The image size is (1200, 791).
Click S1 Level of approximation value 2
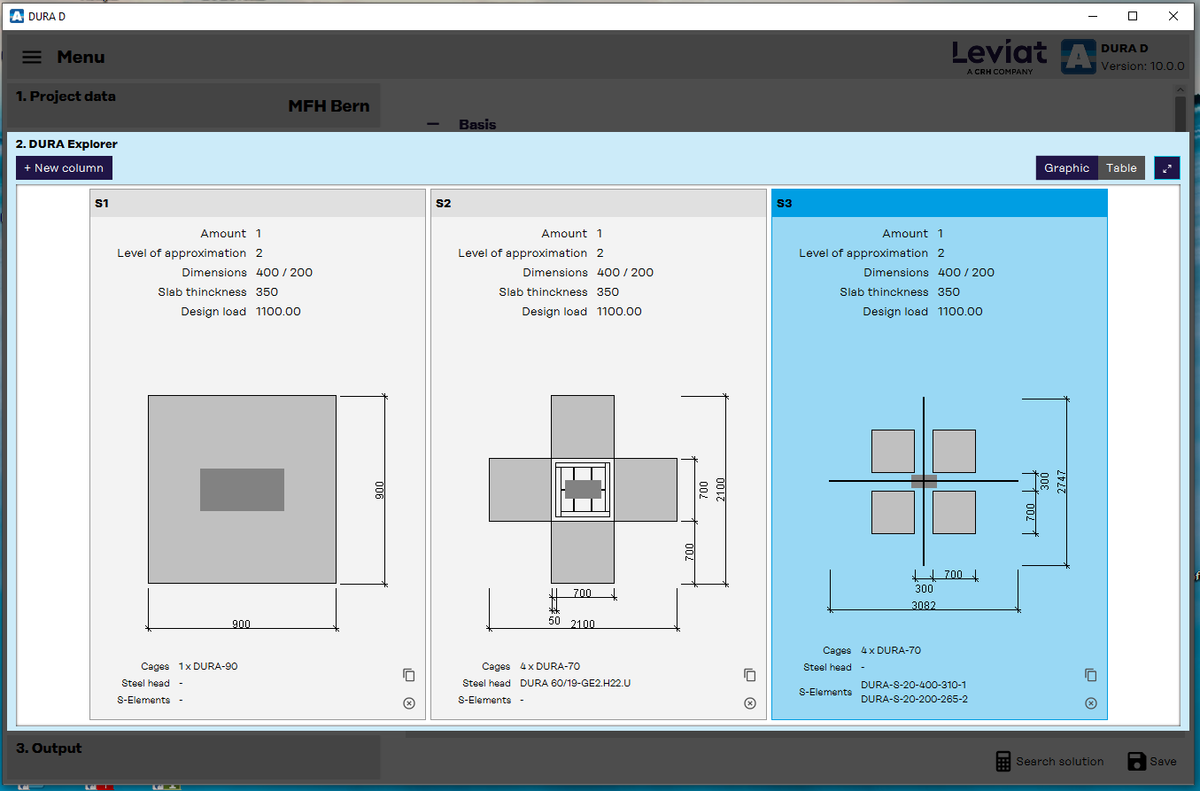(259, 253)
